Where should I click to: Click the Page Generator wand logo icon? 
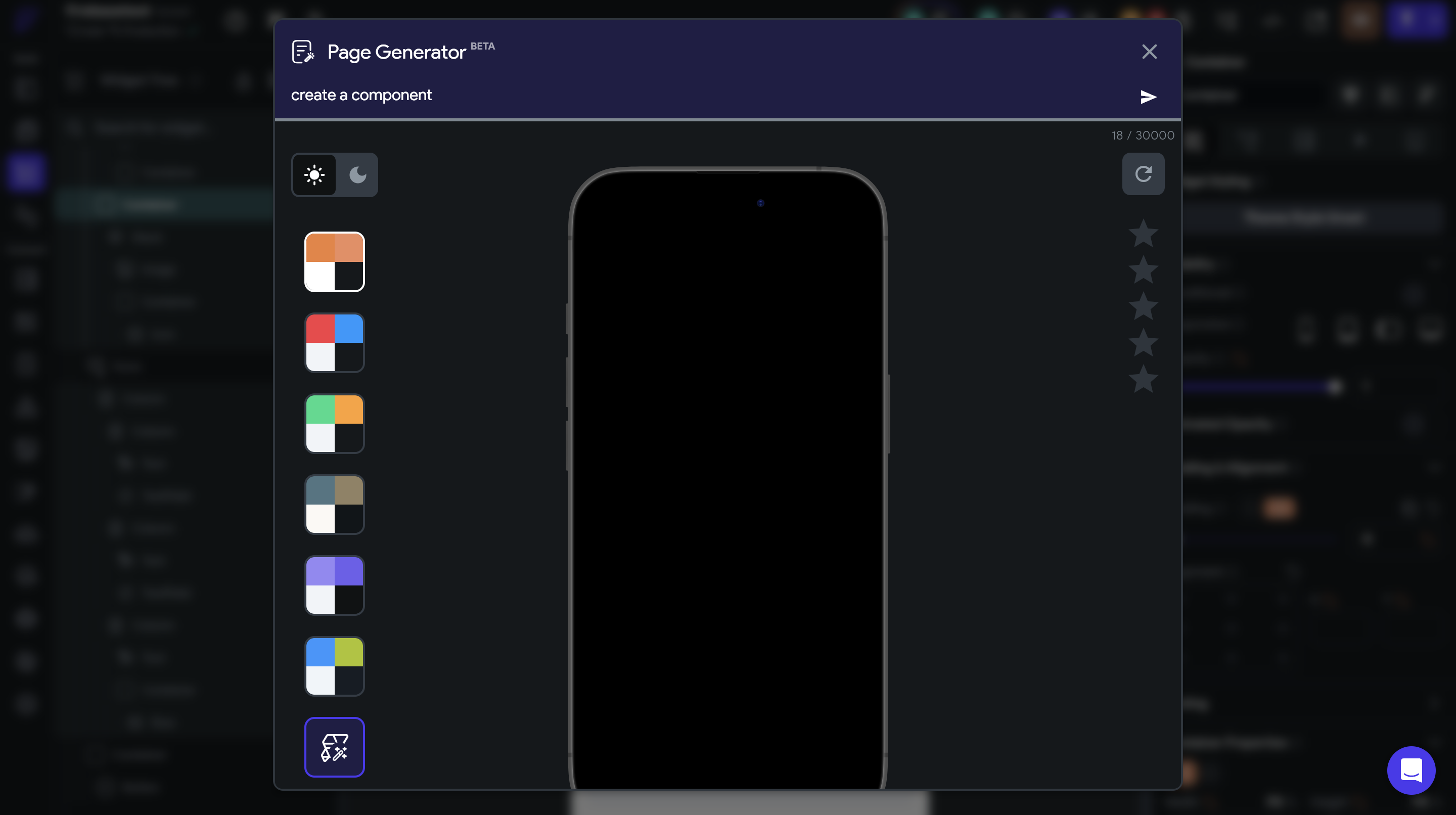click(x=303, y=52)
